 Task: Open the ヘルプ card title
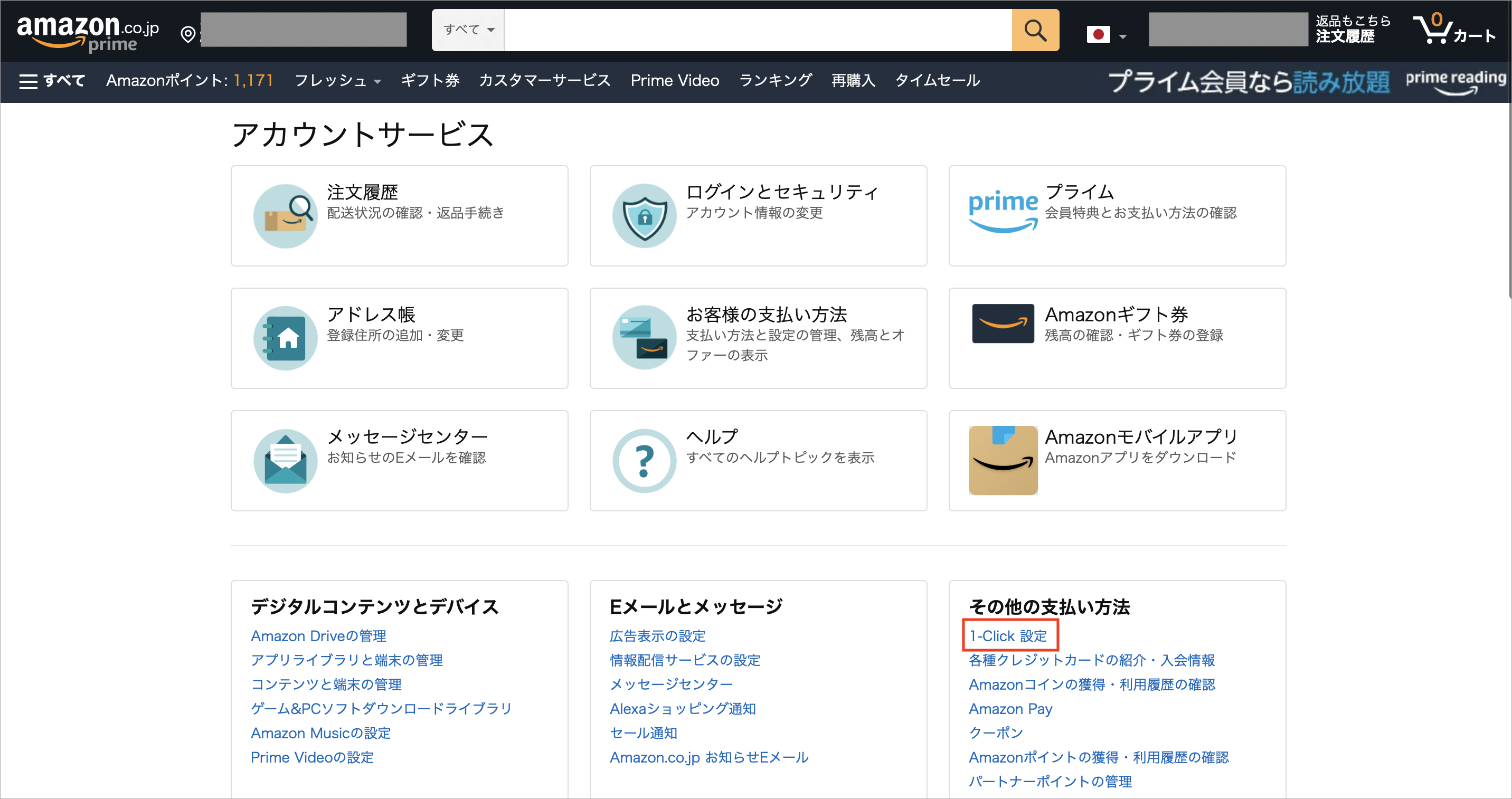[x=712, y=437]
